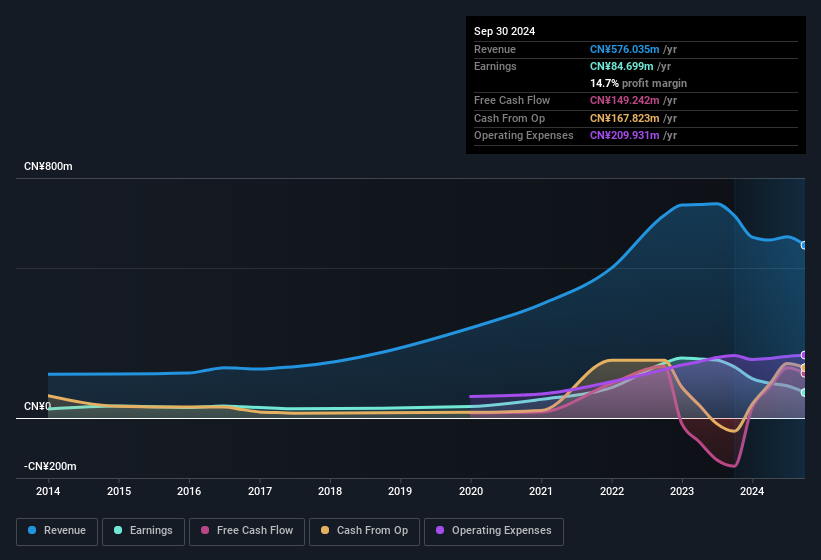Click the CN¥209.931m operating expenses value
The image size is (821, 560).
pyautogui.click(x=625, y=135)
